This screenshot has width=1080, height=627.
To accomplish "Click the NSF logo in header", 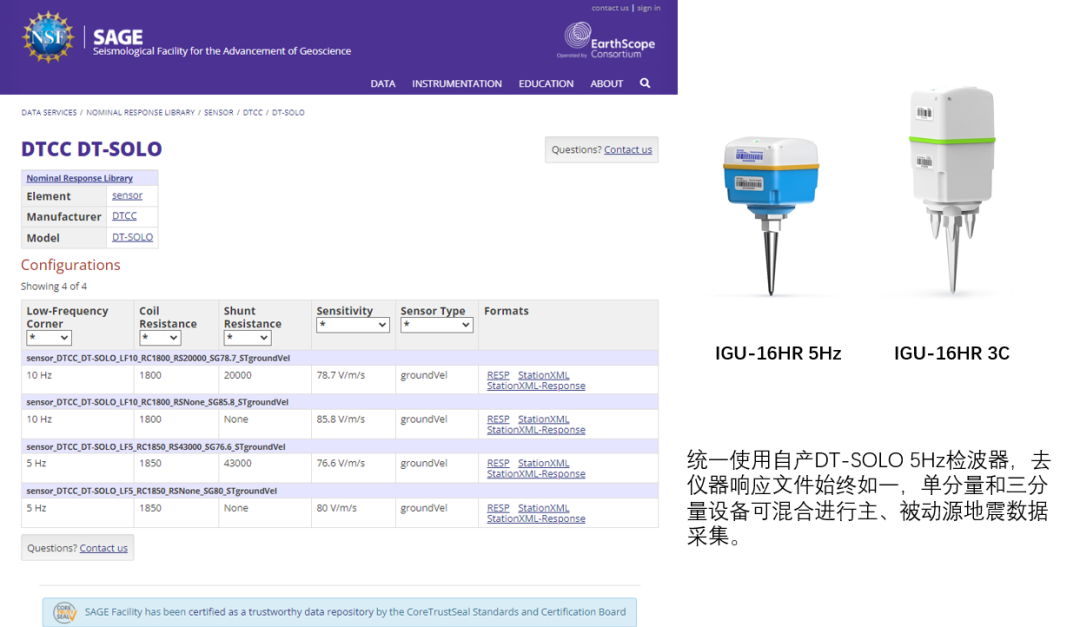I will click(x=48, y=37).
